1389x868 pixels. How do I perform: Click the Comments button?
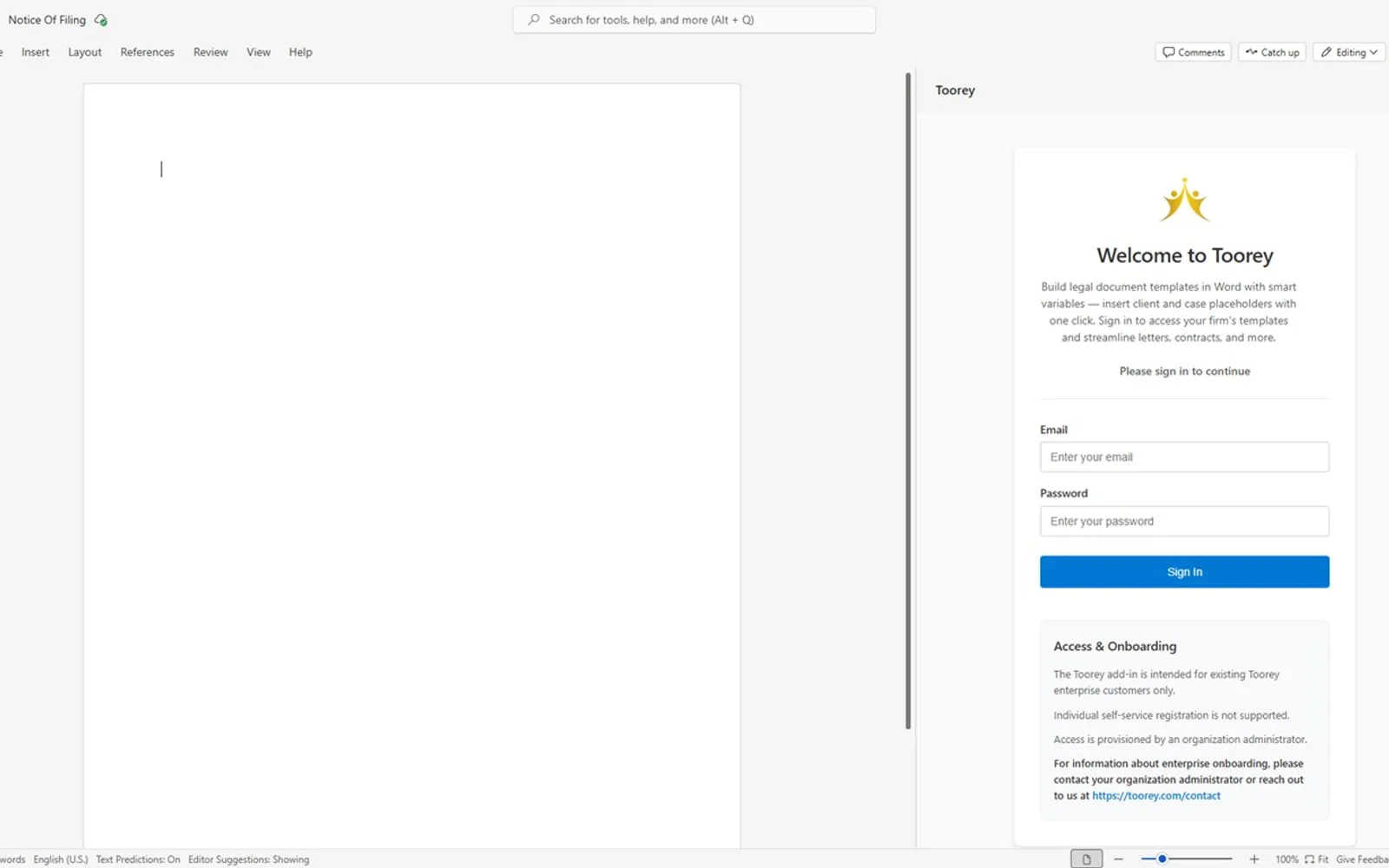(x=1194, y=52)
